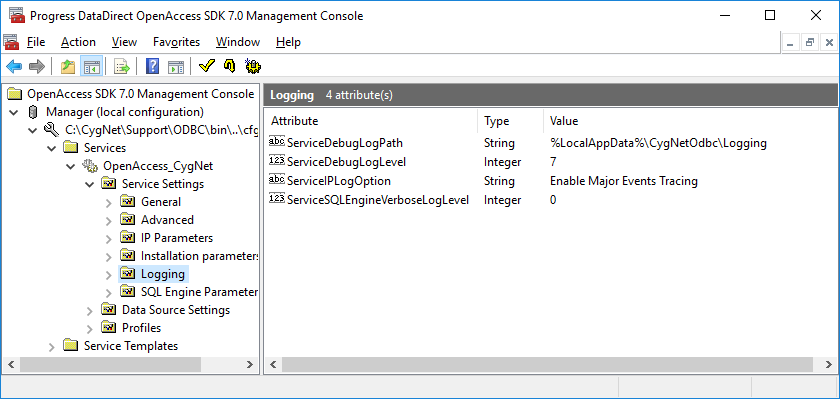The image size is (840, 399).
Task: Click right arrow of tree pane scrollbar
Action: (x=250, y=364)
